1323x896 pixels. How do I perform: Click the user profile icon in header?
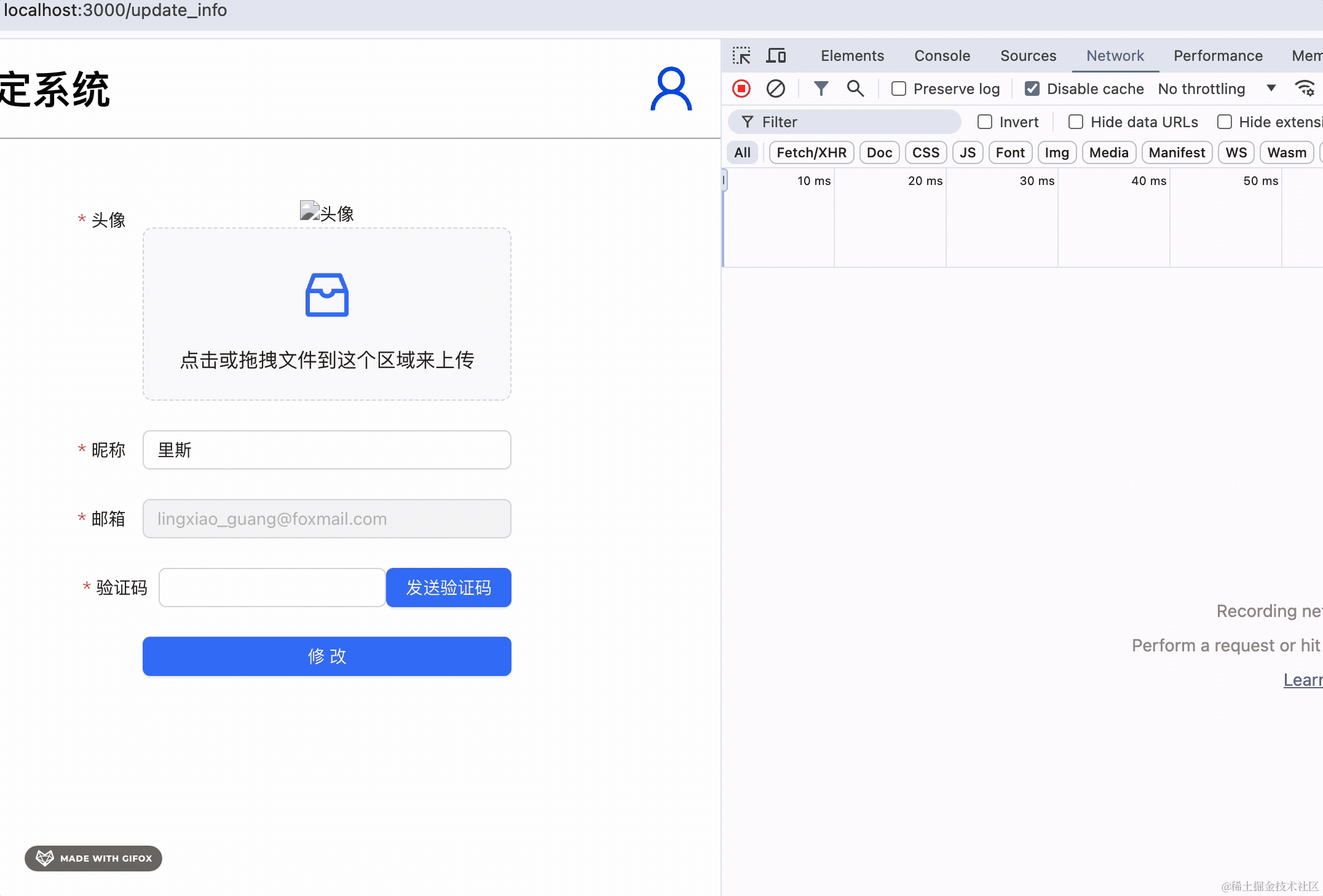[671, 90]
